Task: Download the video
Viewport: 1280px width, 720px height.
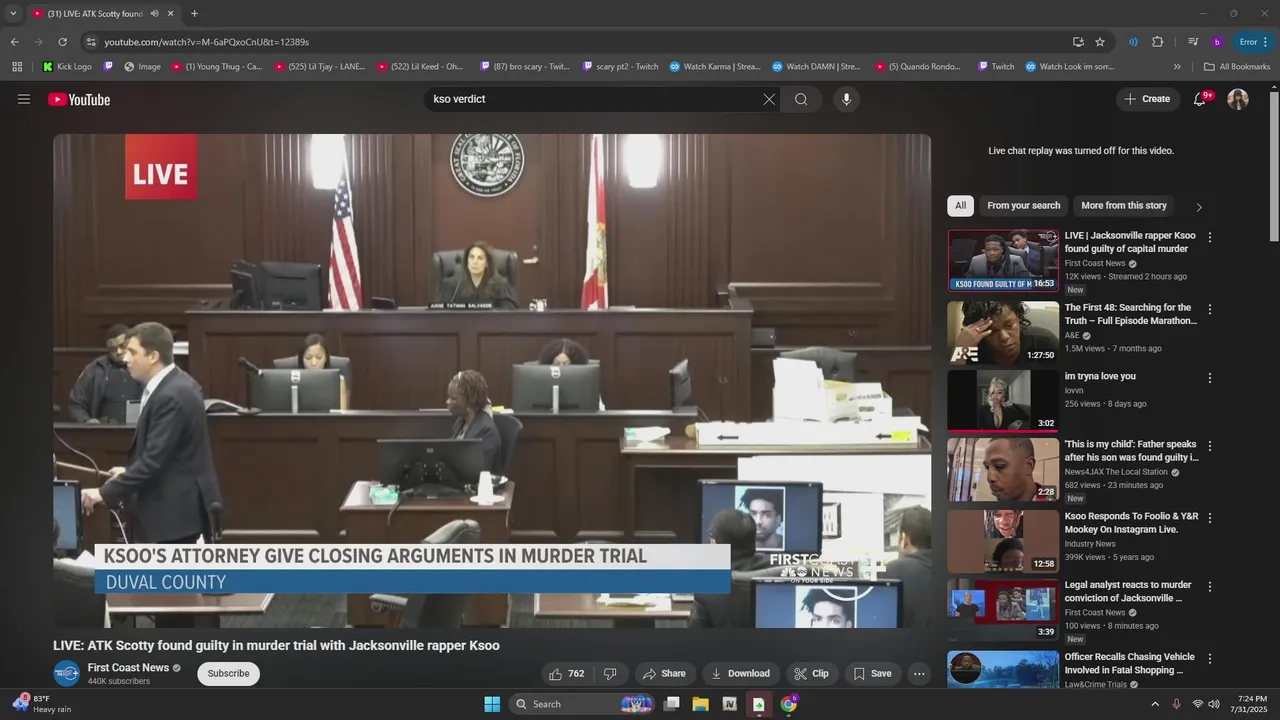Action: (x=740, y=673)
